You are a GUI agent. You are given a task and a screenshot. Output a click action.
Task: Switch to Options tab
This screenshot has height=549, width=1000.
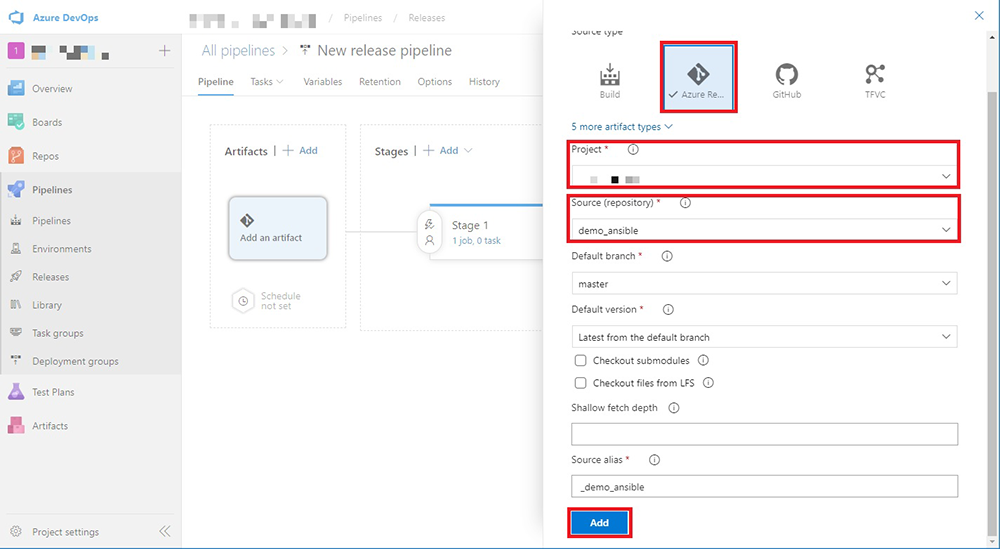tap(435, 82)
